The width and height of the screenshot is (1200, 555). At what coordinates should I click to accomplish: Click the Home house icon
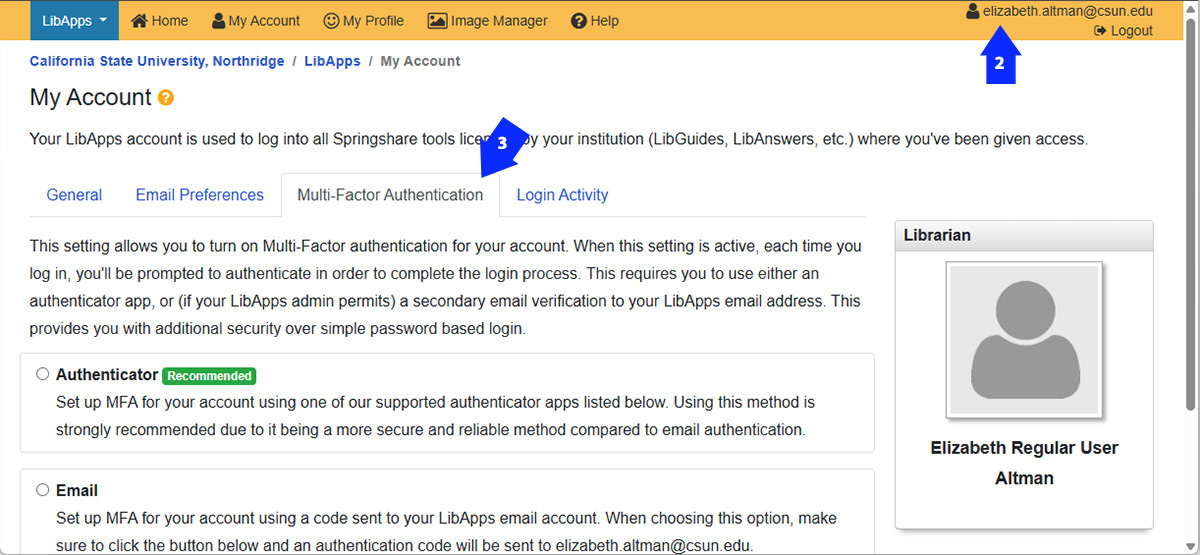coord(140,21)
